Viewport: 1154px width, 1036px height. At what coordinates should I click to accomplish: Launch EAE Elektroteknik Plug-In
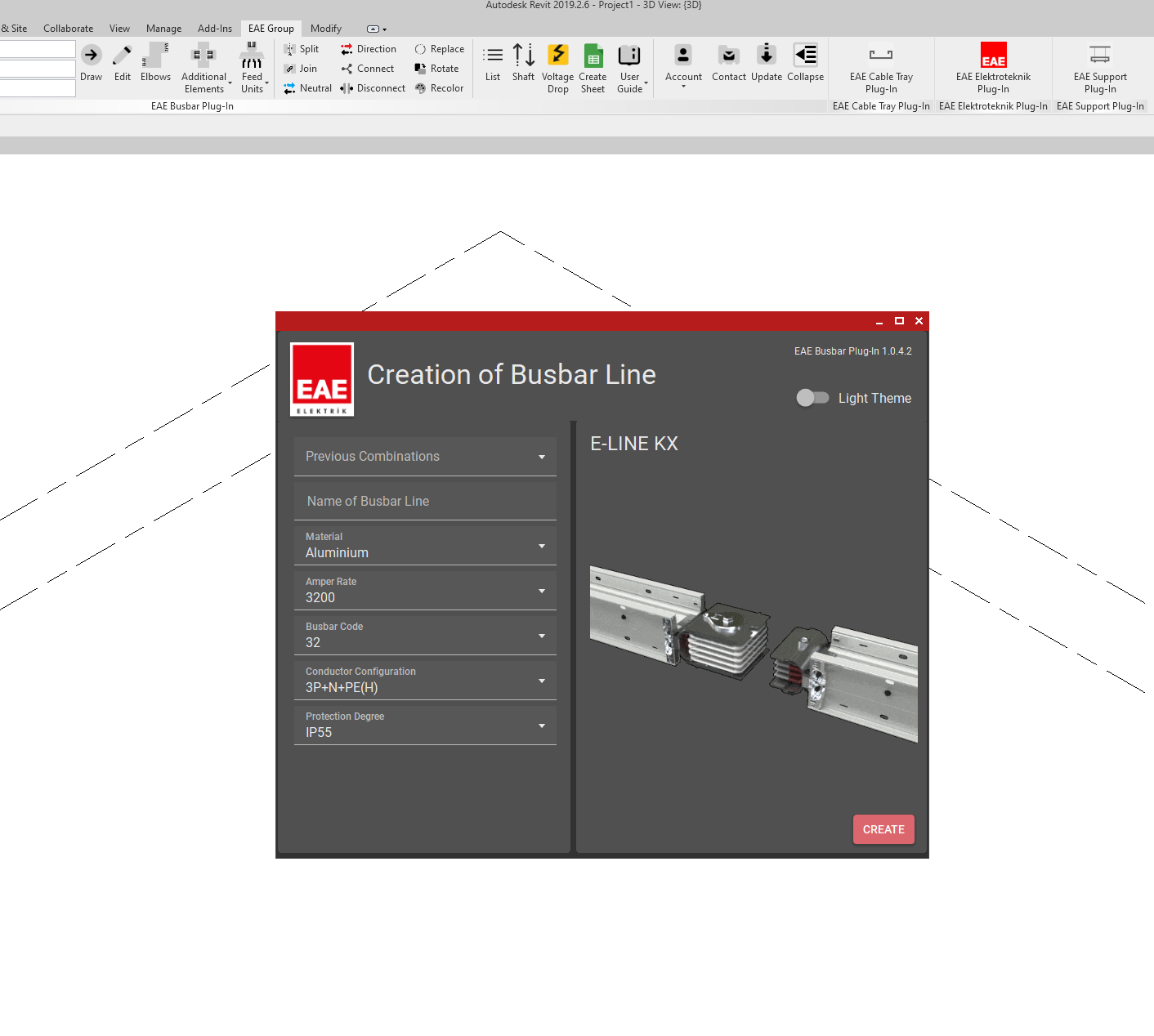(993, 69)
